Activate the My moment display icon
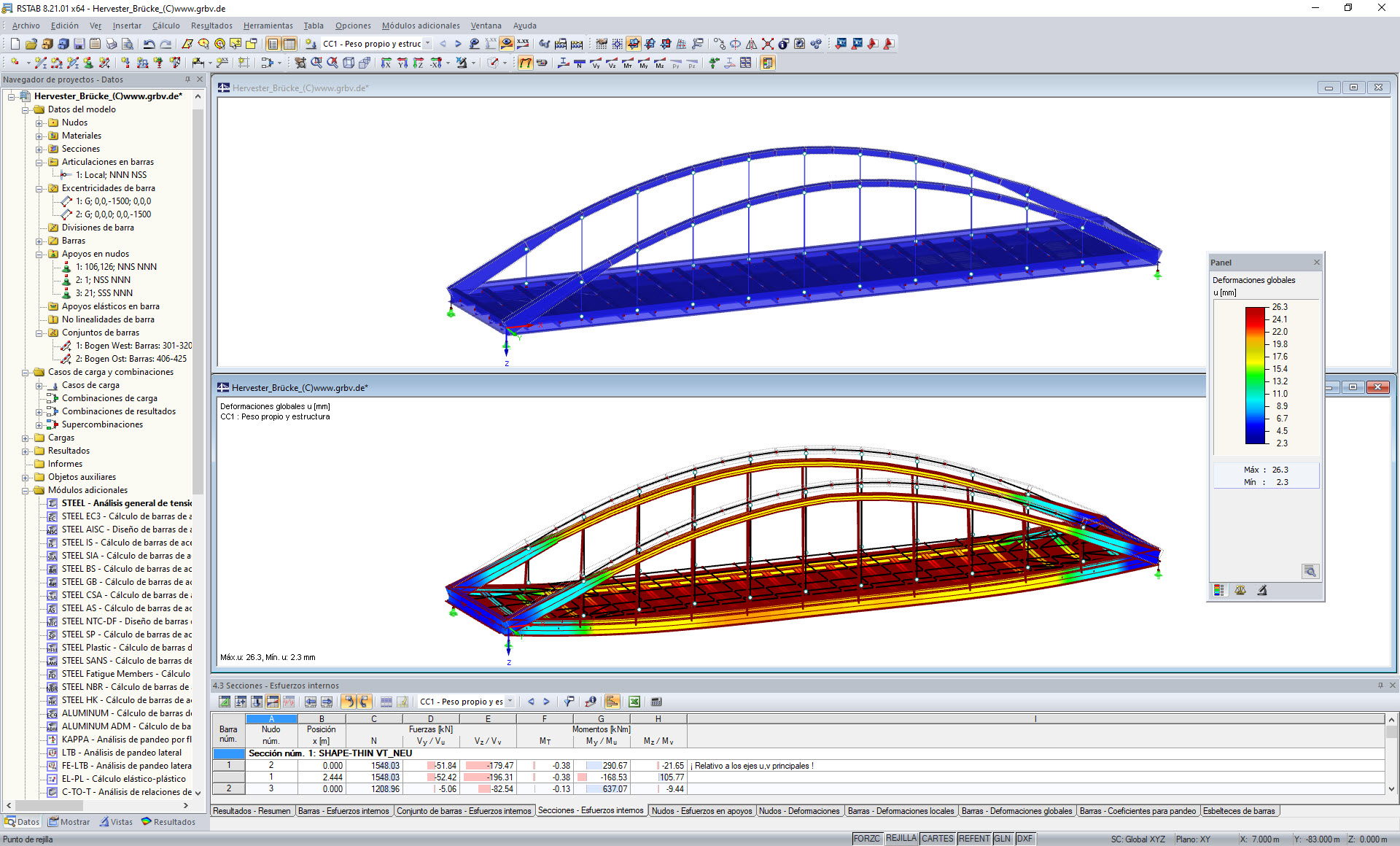Screen dimensions: 1400x846 pos(642,64)
